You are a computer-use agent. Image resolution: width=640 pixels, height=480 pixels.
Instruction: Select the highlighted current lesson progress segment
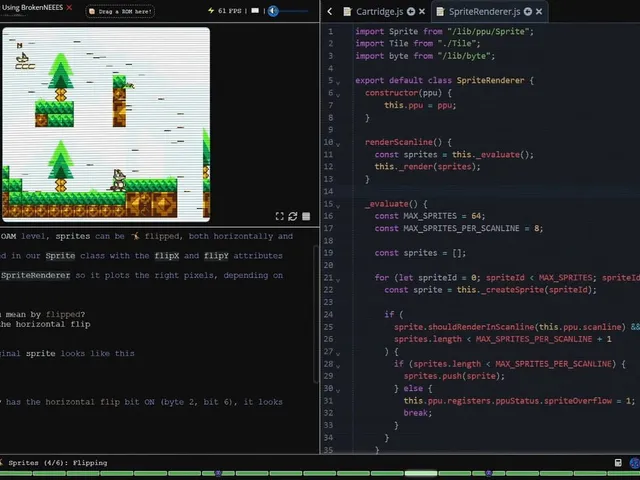420,473
